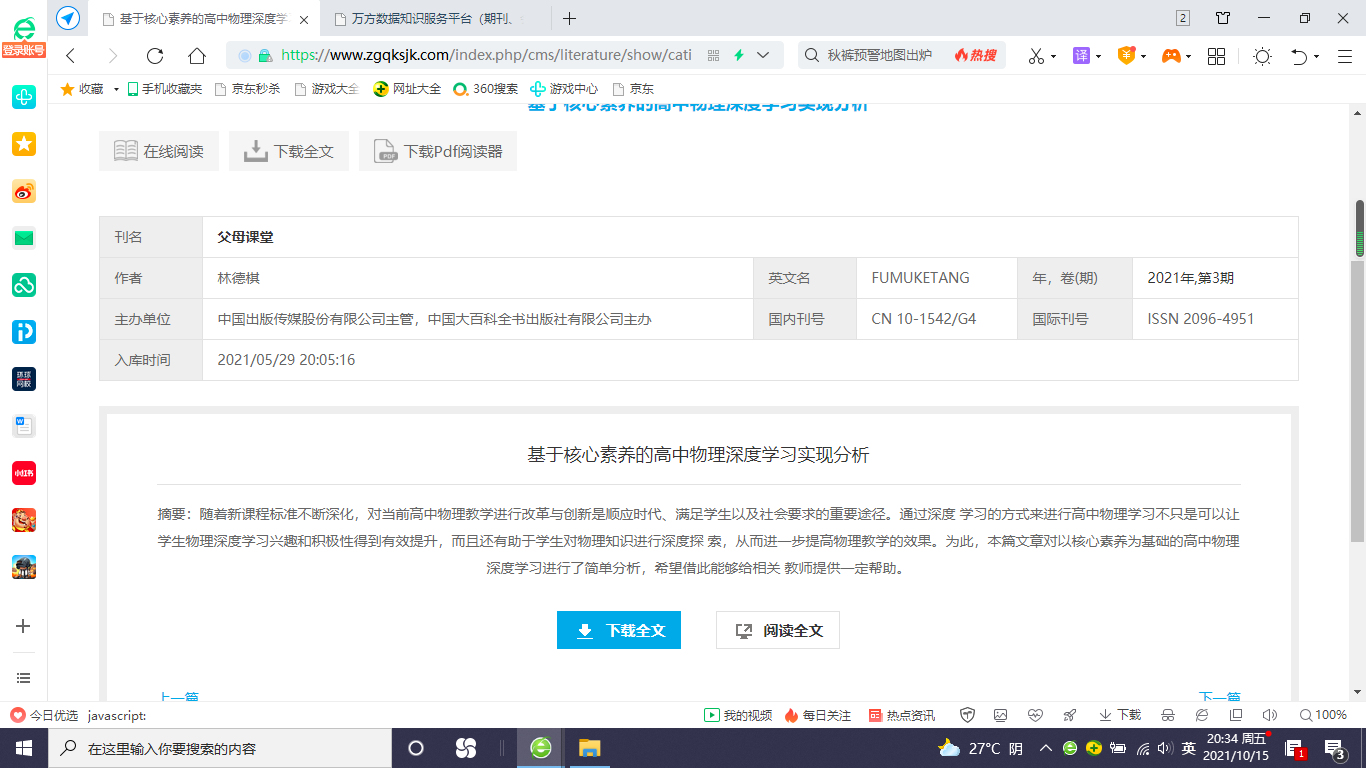The width and height of the screenshot is (1366, 768).
Task: Click the rocket accelerator icon in status bar
Action: pos(1070,715)
